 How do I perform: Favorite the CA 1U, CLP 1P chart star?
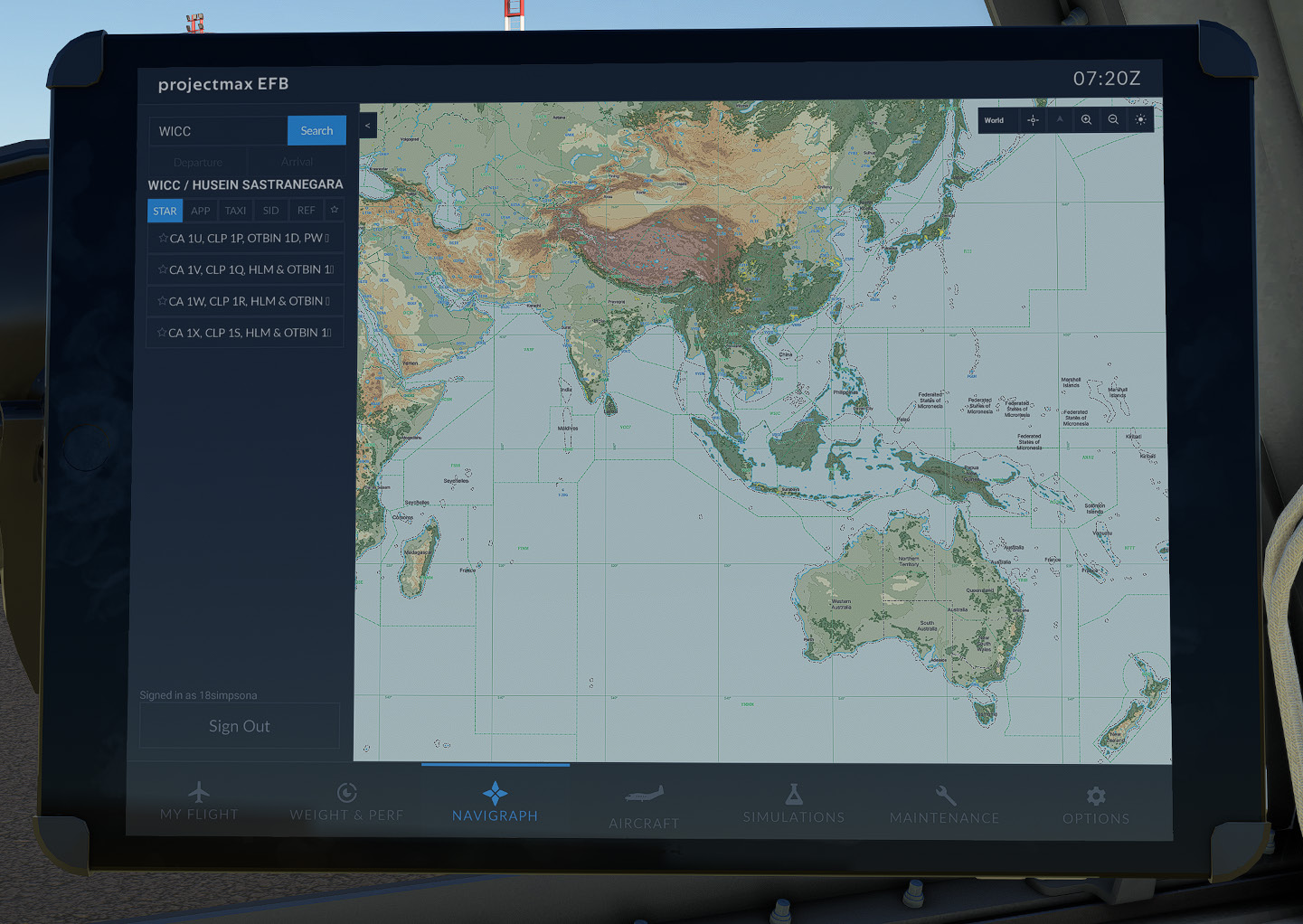163,238
